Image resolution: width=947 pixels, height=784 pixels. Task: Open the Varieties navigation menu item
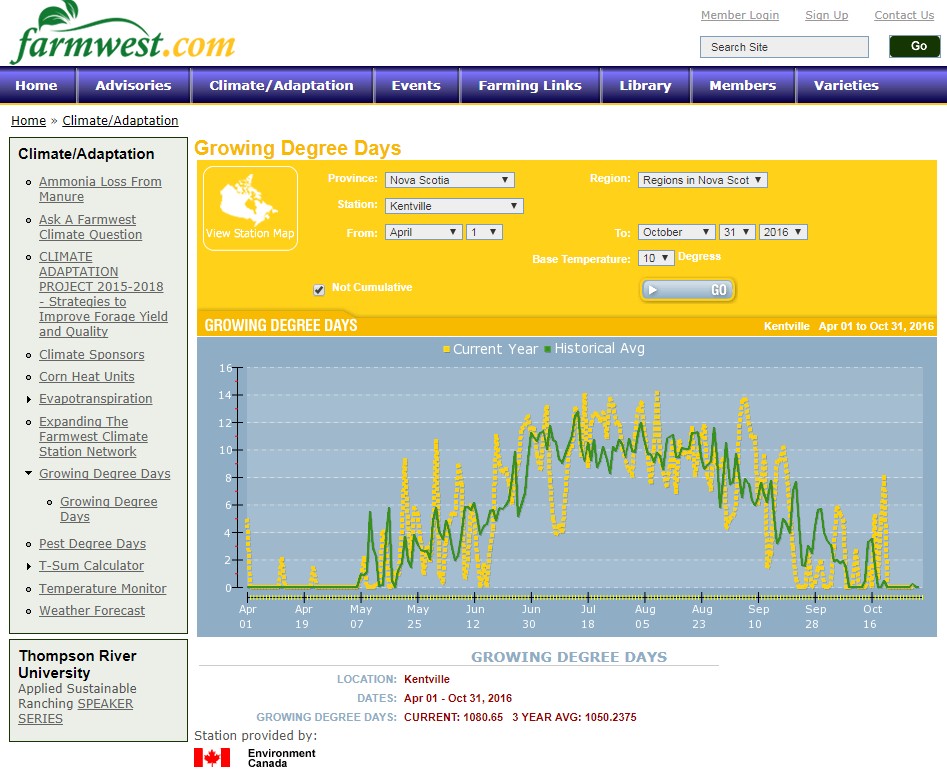click(846, 86)
